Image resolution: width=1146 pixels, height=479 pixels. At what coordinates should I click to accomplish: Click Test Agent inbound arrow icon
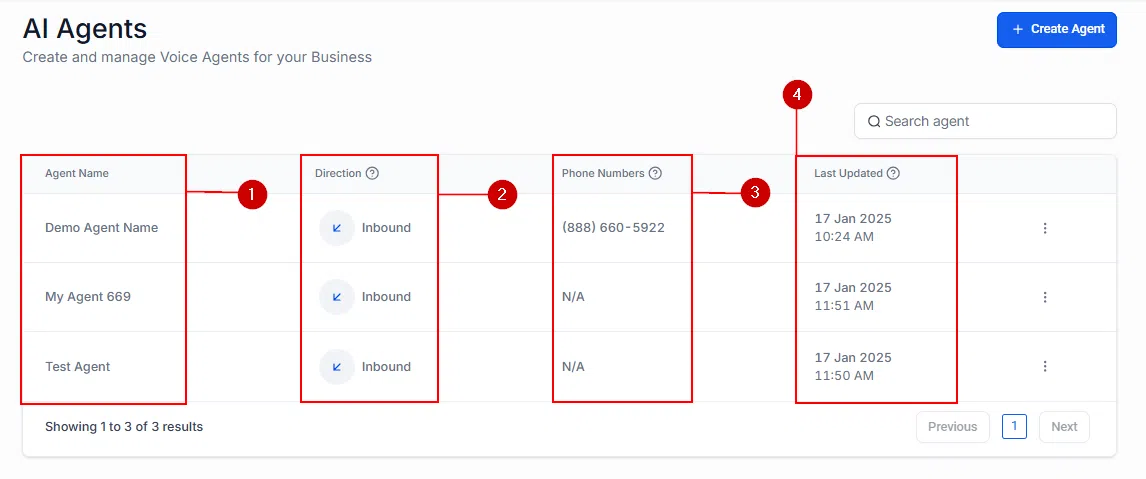337,366
